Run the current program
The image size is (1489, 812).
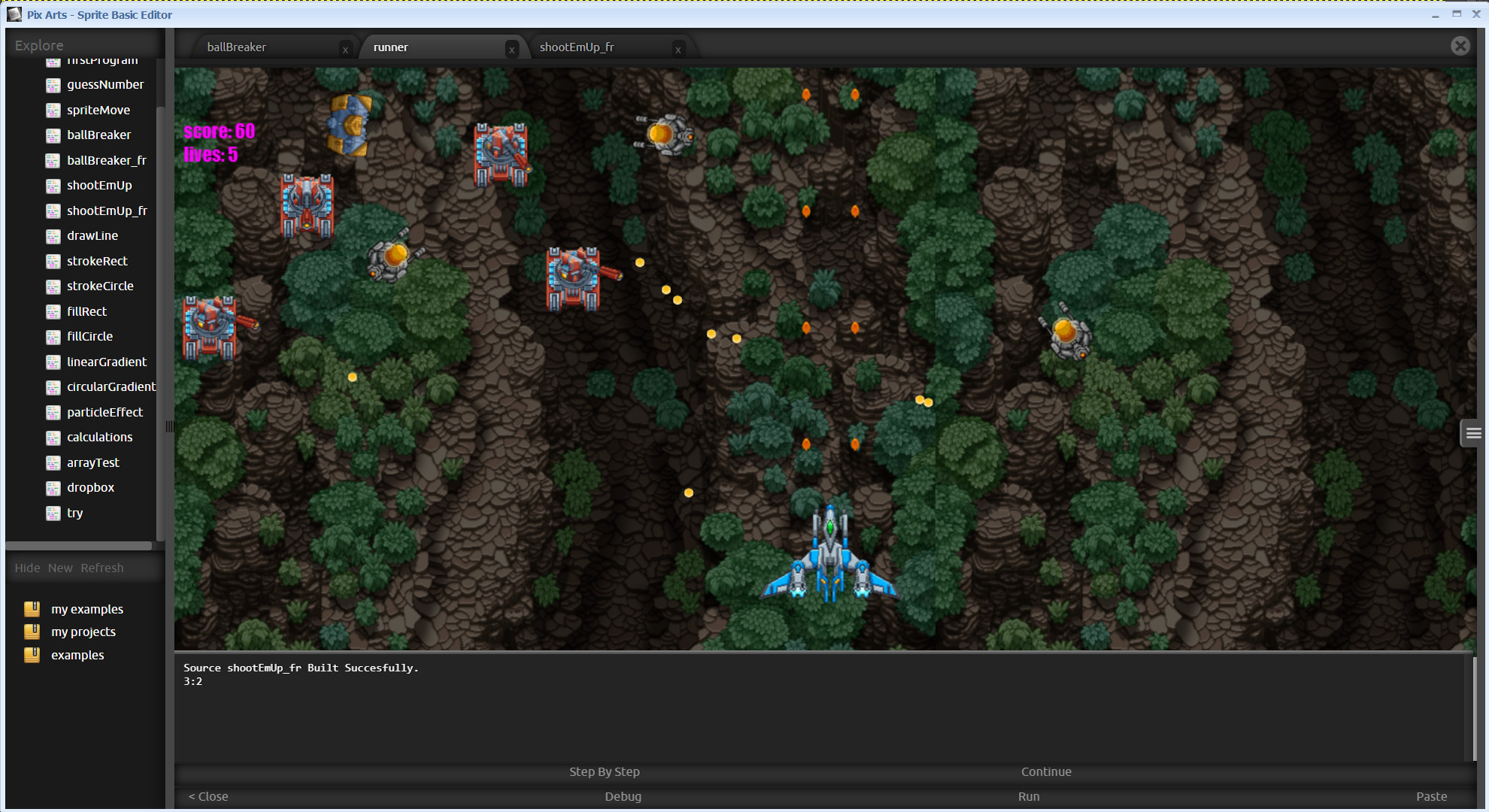(1029, 796)
